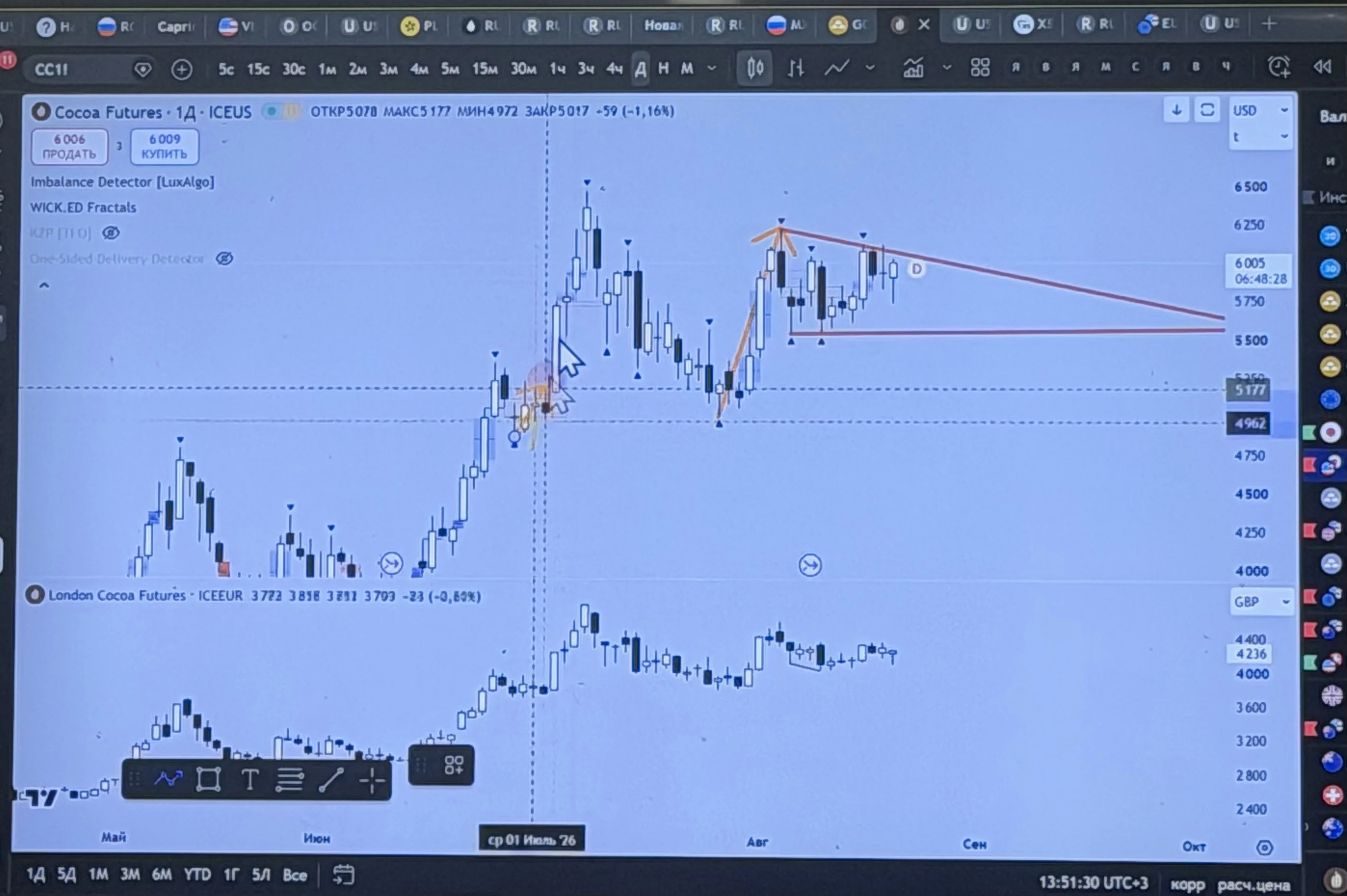The height and width of the screenshot is (896, 1347).
Task: Open the USD currency dropdown
Action: [x=1260, y=110]
